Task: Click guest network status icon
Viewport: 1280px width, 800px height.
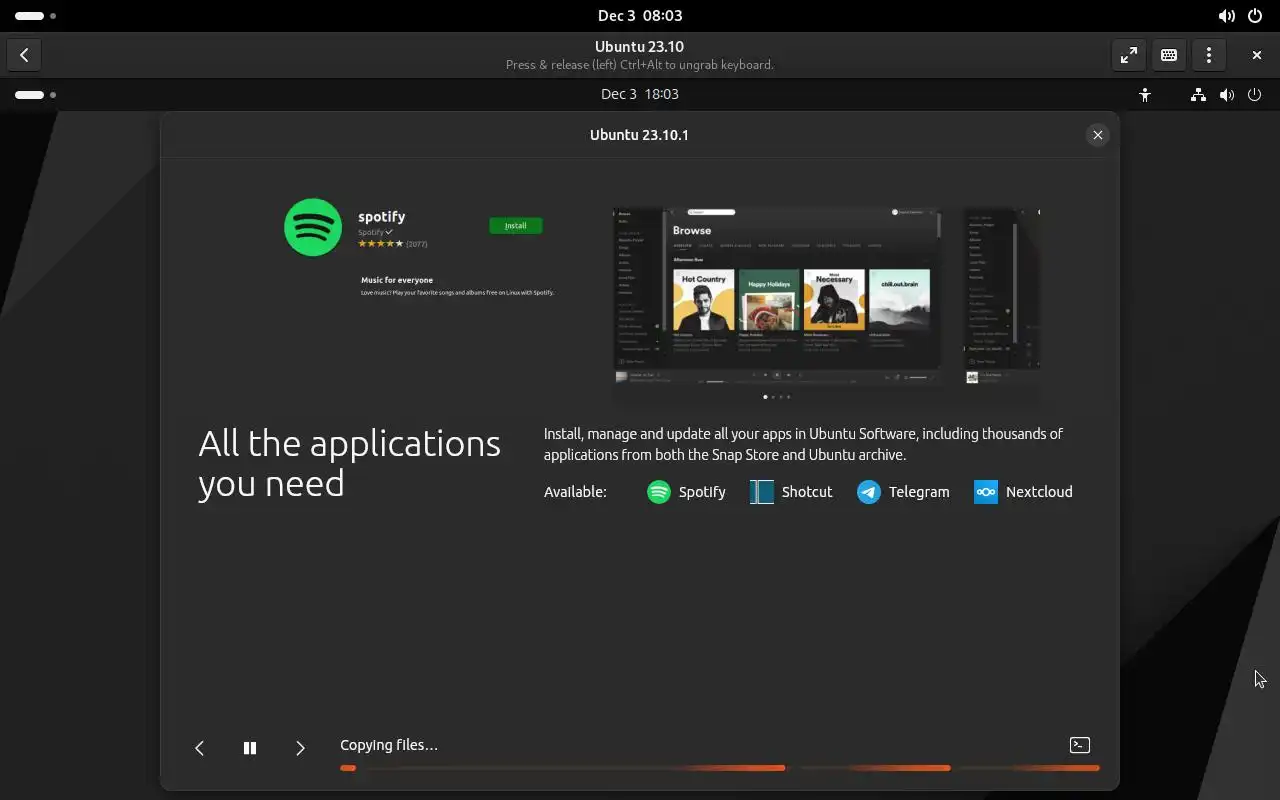Action: click(1198, 95)
